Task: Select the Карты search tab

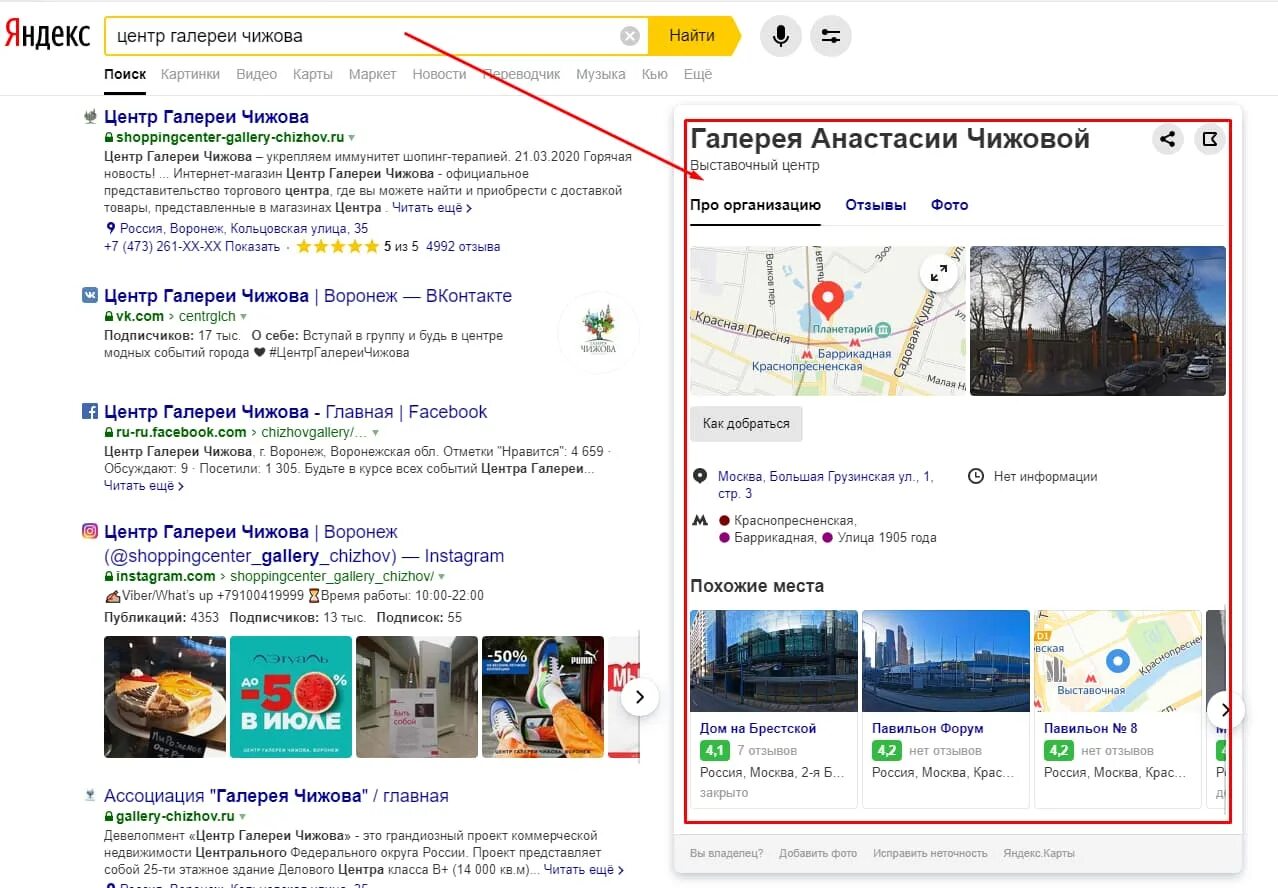Action: coord(313,74)
